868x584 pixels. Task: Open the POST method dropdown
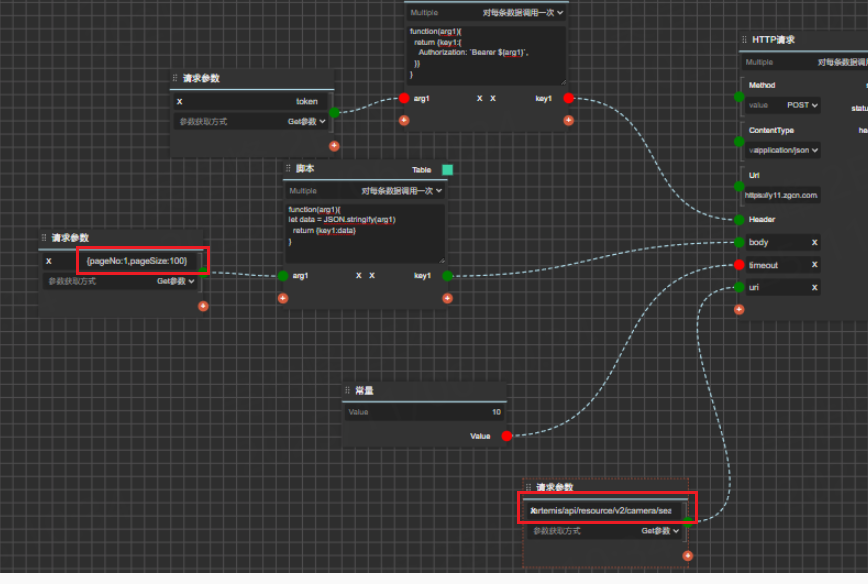pyautogui.click(x=802, y=105)
